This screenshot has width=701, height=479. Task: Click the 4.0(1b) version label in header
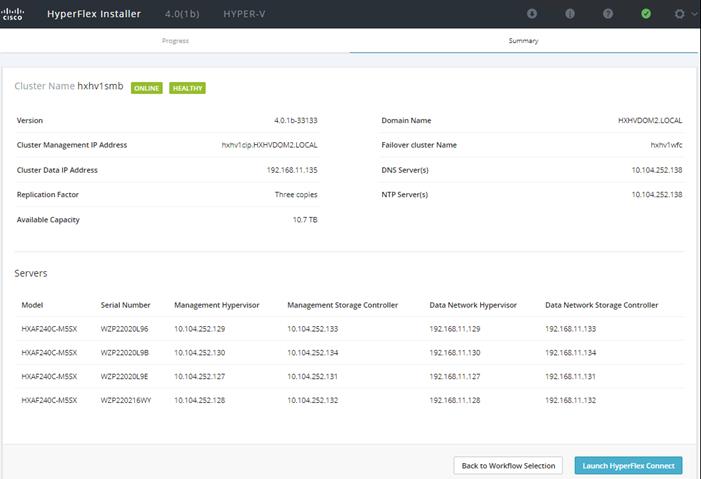click(182, 14)
